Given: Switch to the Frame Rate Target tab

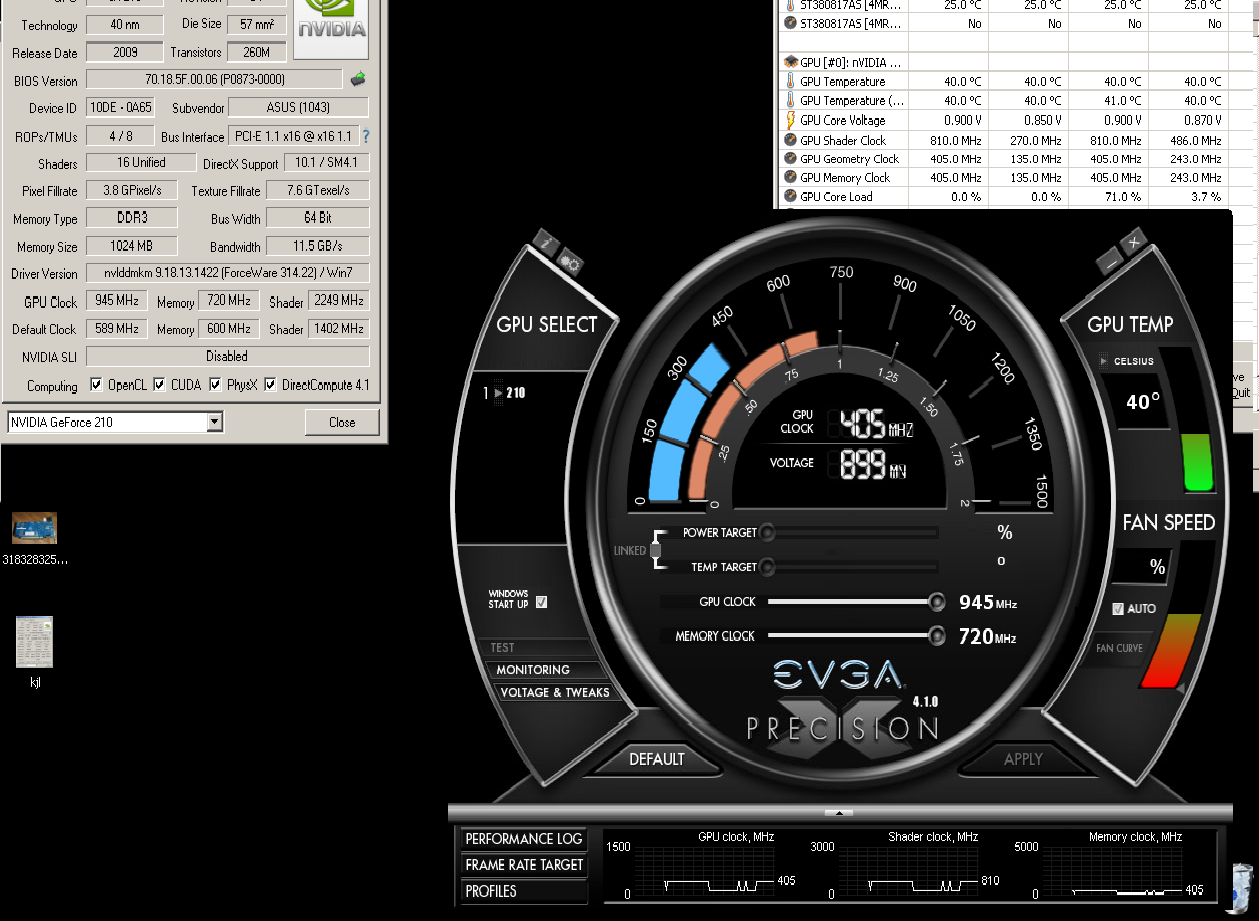Looking at the screenshot, I should pos(523,865).
